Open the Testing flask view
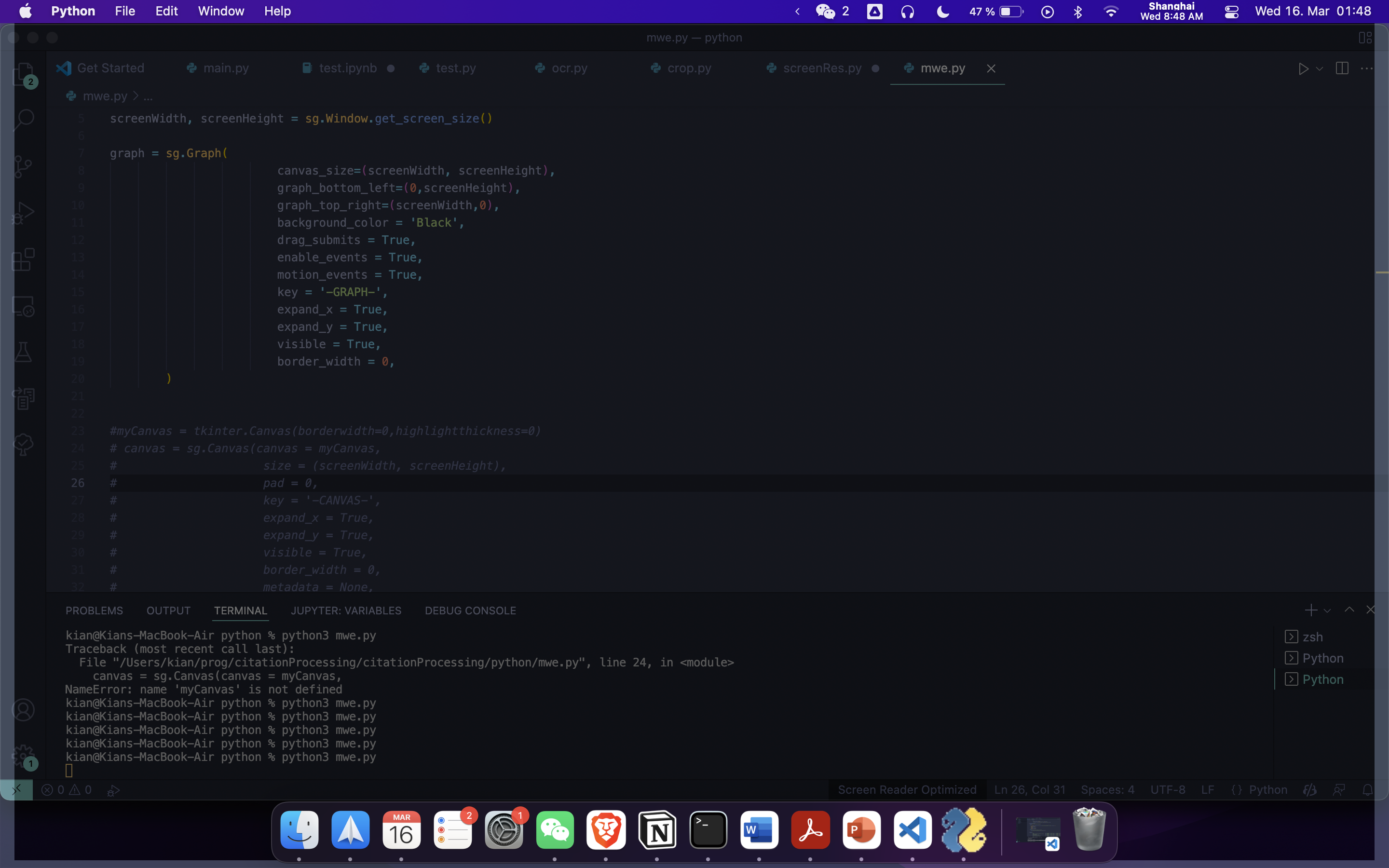Image resolution: width=1389 pixels, height=868 pixels. 24,352
